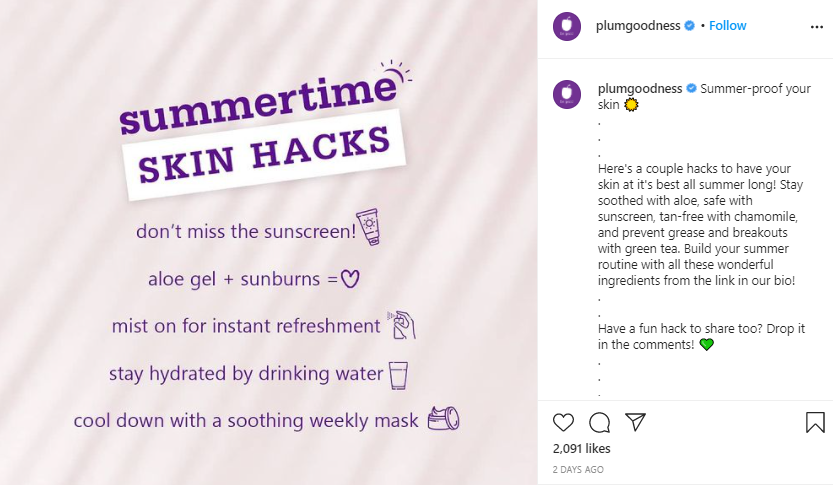The image size is (833, 485).
Task: Click the green heart emoji in caption
Action: coord(707,344)
